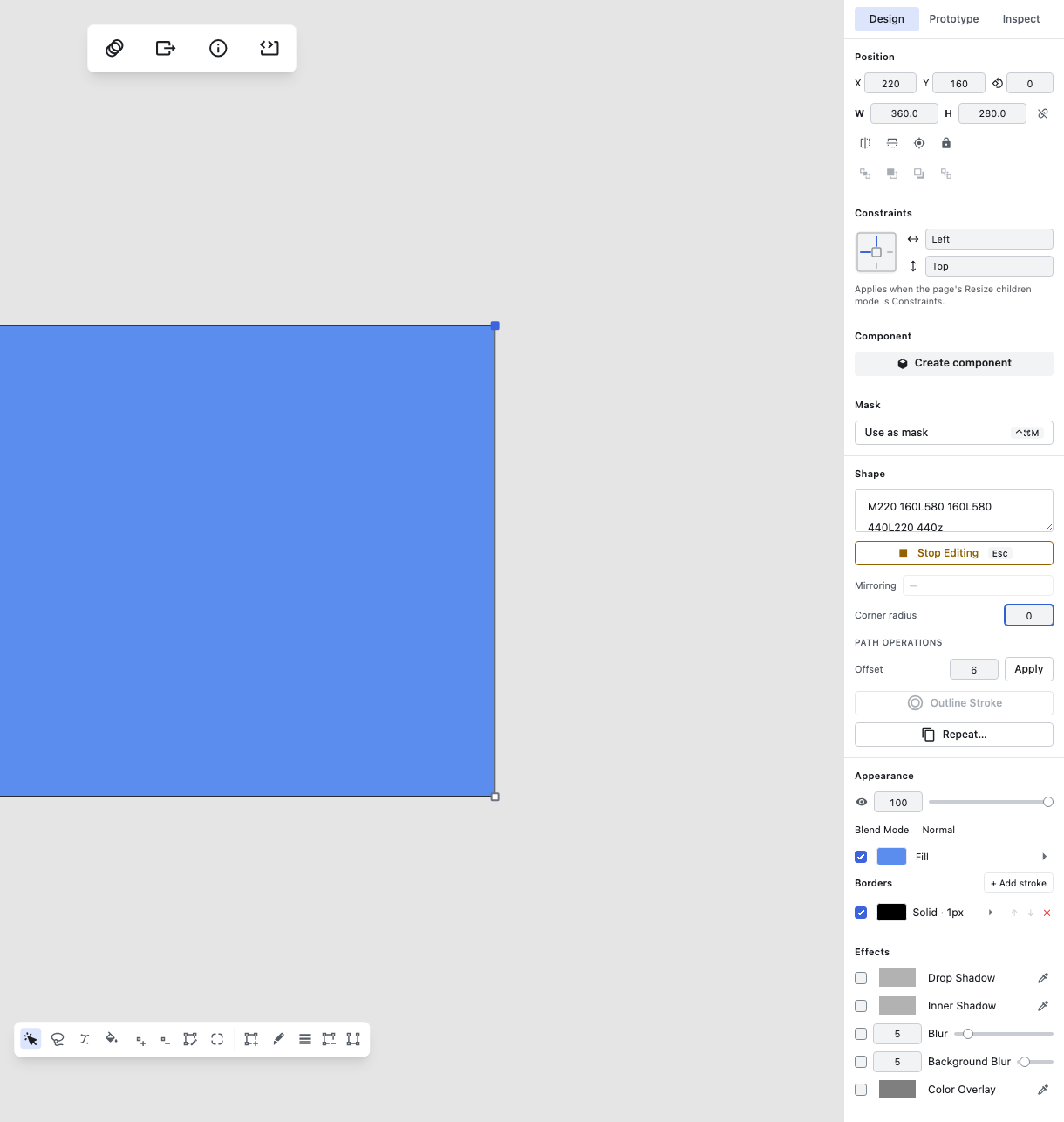Click the code brackets icon in top toolbar
The height and width of the screenshot is (1122, 1064).
pyautogui.click(x=269, y=48)
